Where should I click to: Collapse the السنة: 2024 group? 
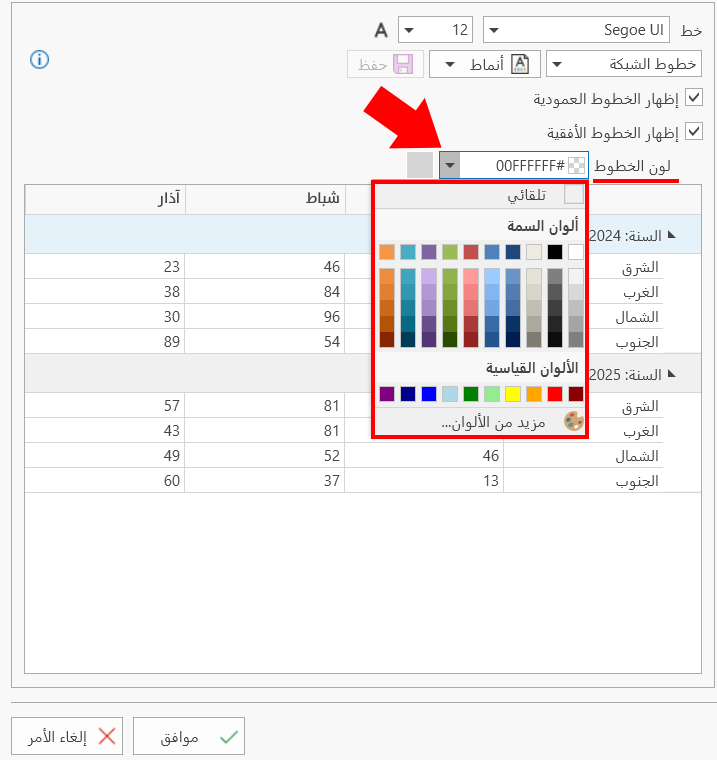point(672,235)
